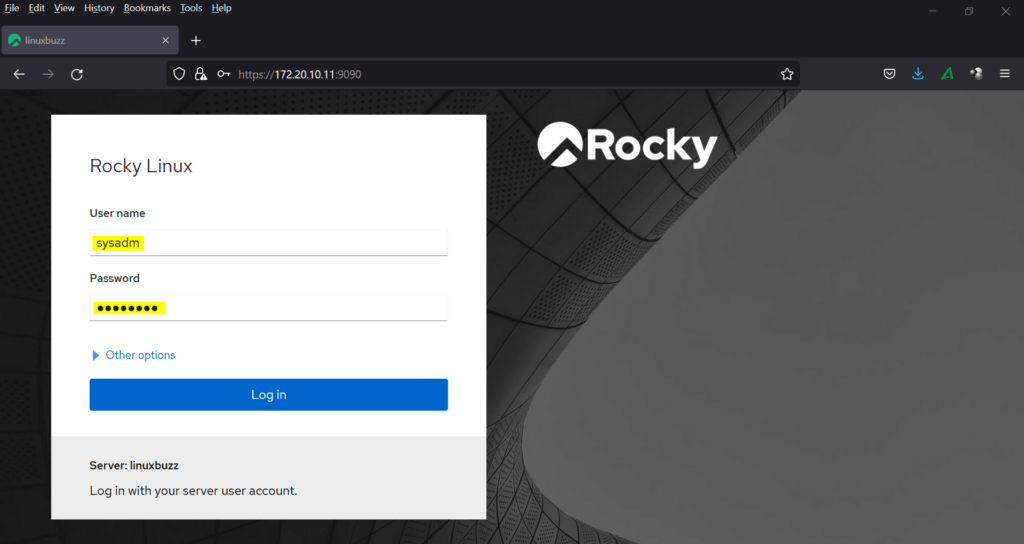Screen dimensions: 1024x544
Task: Click the Rocky Linux heading
Action: click(x=141, y=166)
